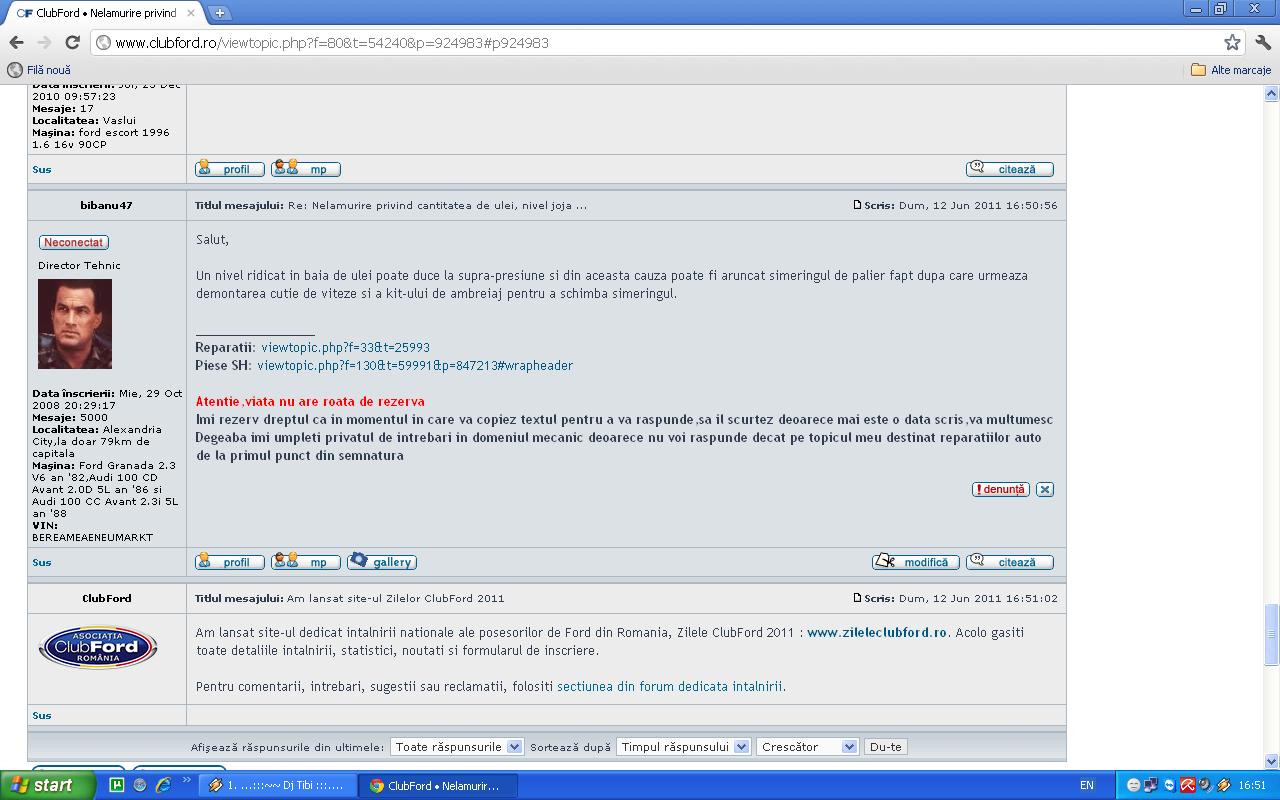Open the Reparatii viewtopic signature link

click(345, 348)
